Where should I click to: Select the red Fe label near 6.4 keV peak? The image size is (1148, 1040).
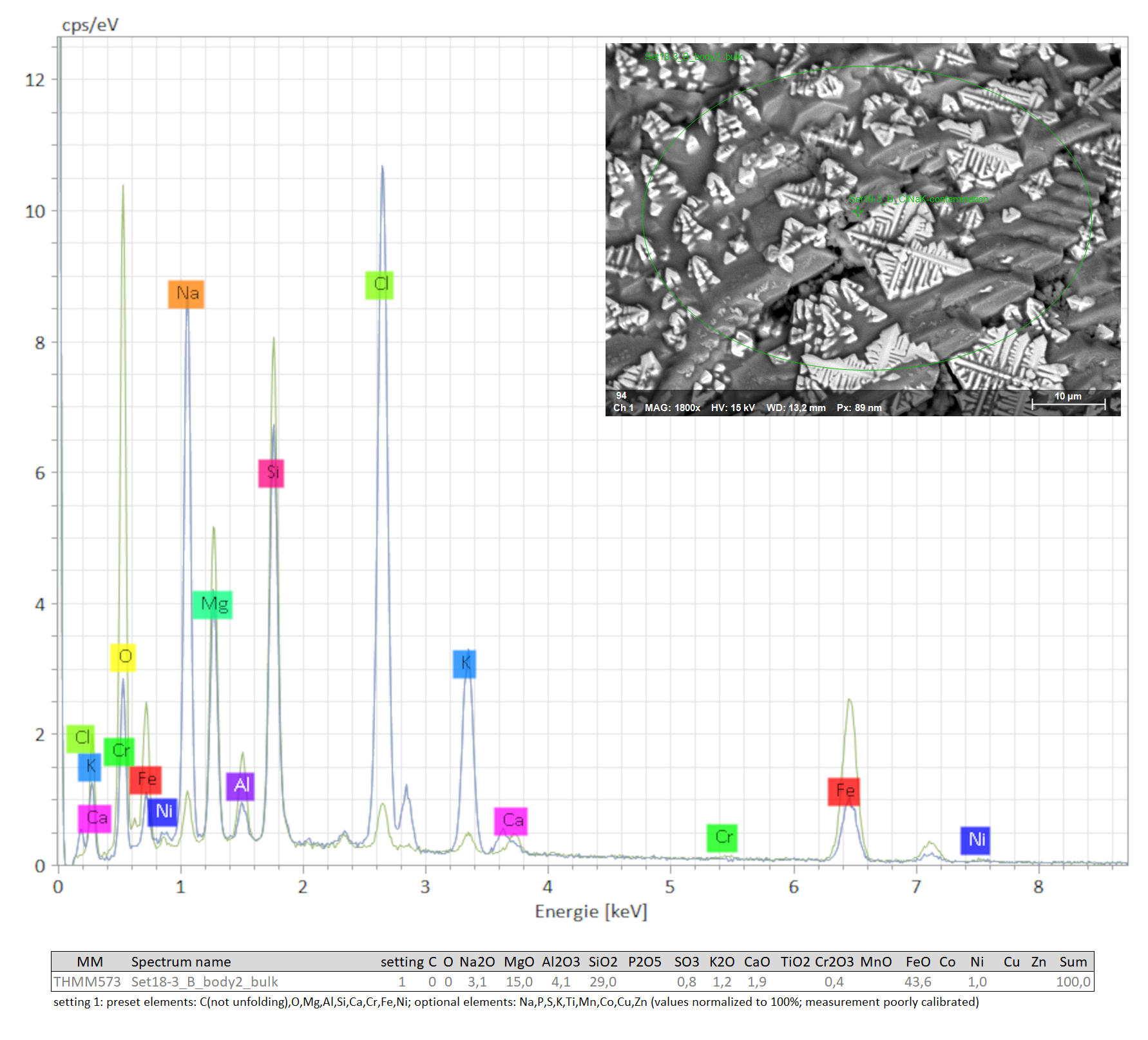(x=844, y=791)
